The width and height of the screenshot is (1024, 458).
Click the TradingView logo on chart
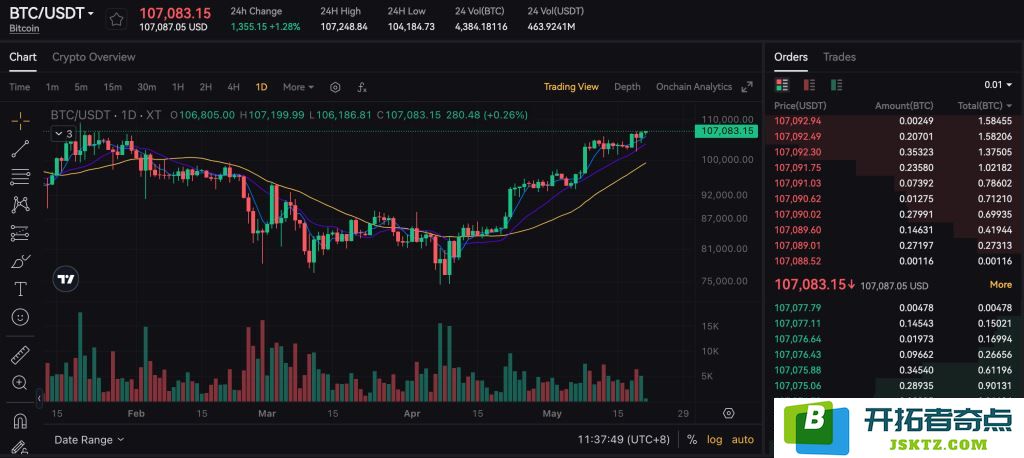coord(65,279)
